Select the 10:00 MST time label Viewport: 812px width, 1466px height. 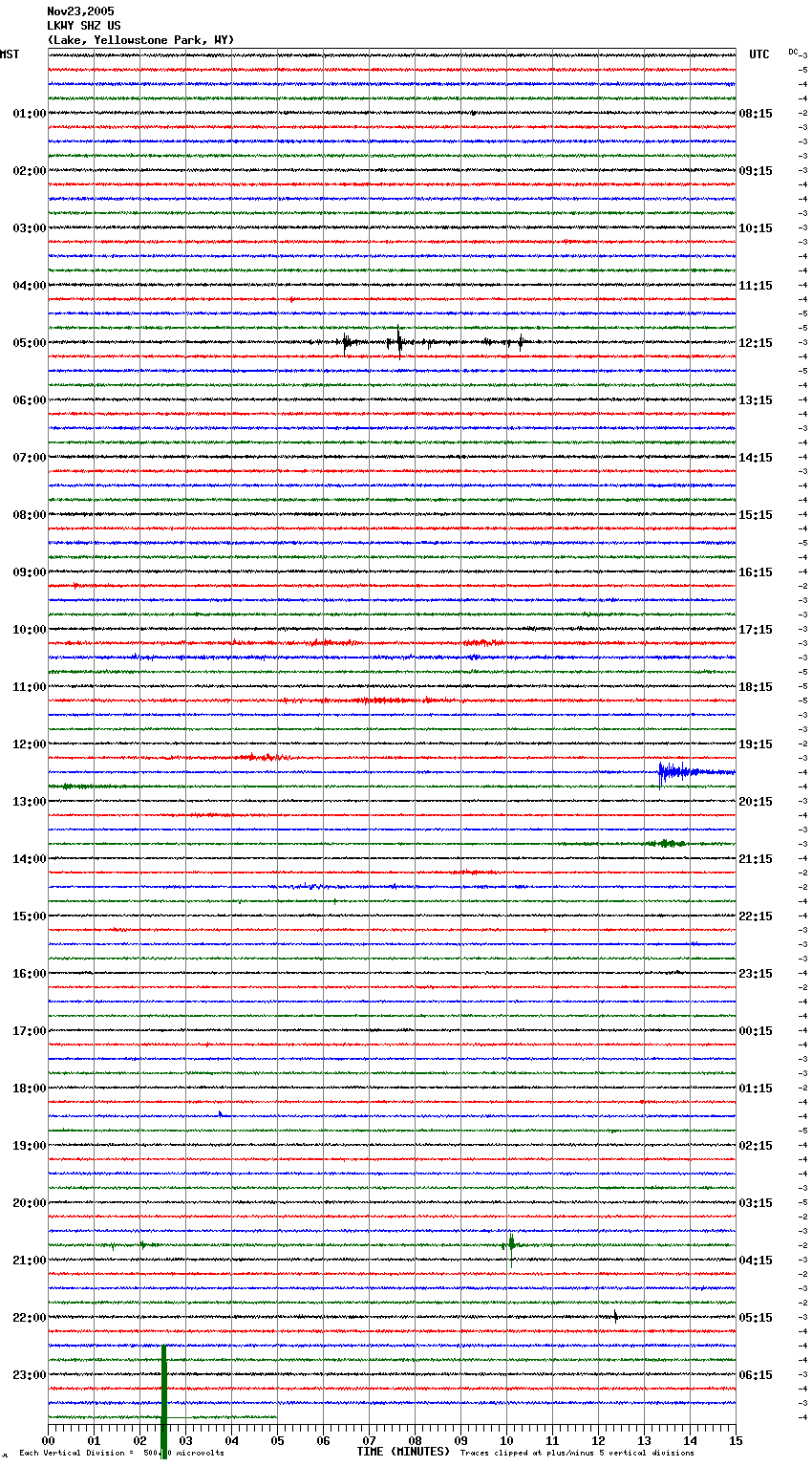click(29, 630)
